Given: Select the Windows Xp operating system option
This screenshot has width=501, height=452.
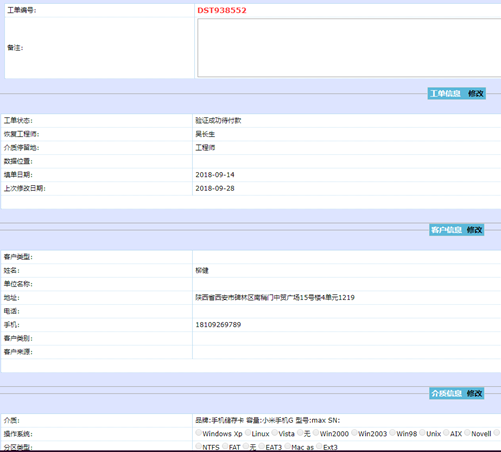Looking at the screenshot, I should click(x=199, y=433).
